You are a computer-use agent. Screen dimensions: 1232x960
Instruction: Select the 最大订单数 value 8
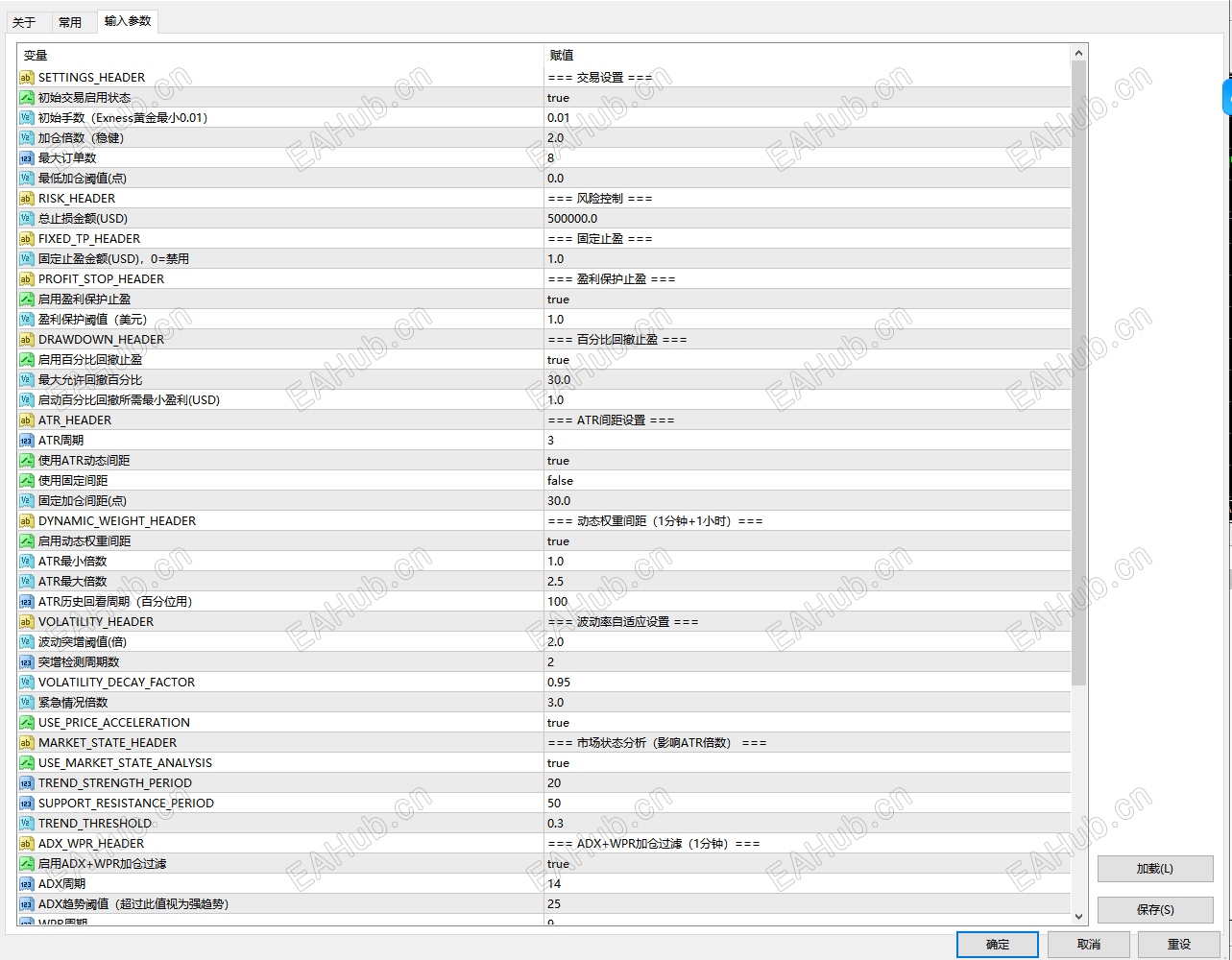tap(550, 158)
